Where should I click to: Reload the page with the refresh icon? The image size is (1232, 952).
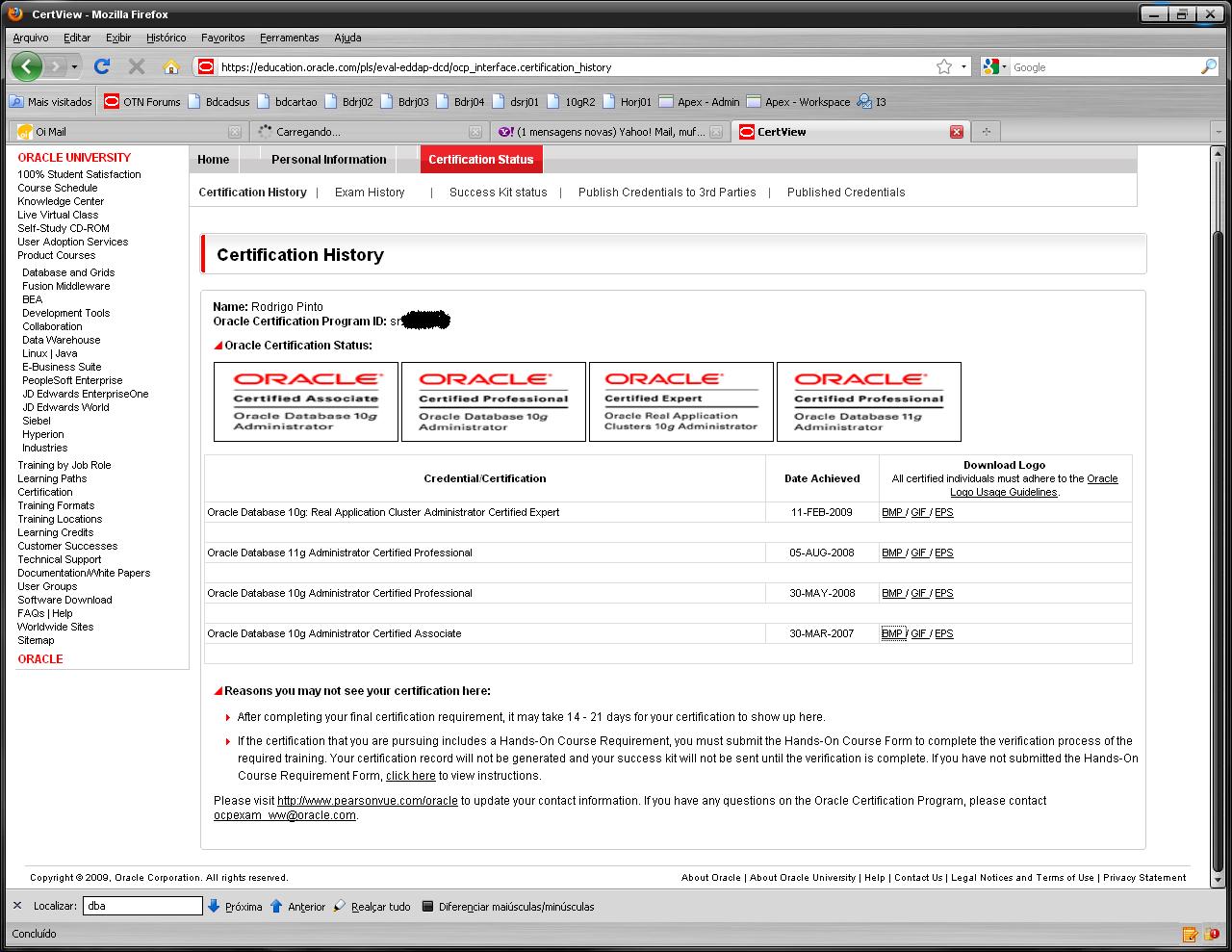pyautogui.click(x=102, y=66)
